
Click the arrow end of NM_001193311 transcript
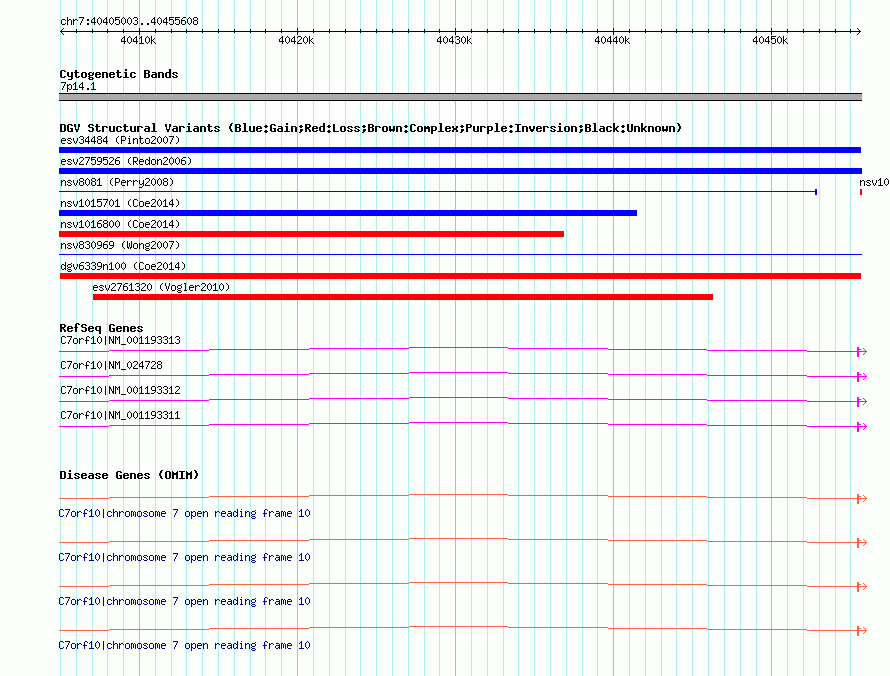point(862,427)
